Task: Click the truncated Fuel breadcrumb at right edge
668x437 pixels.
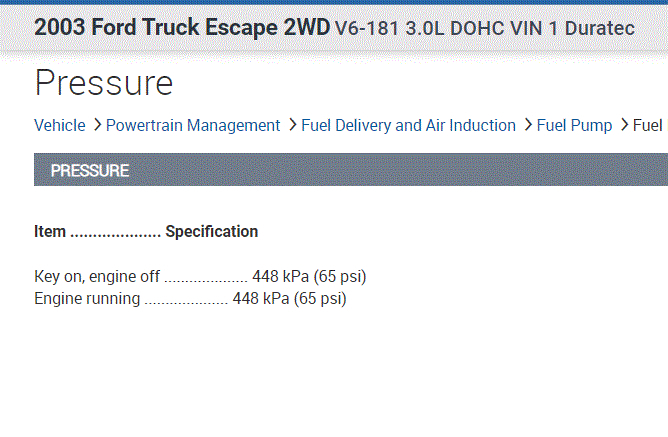Action: [x=648, y=125]
